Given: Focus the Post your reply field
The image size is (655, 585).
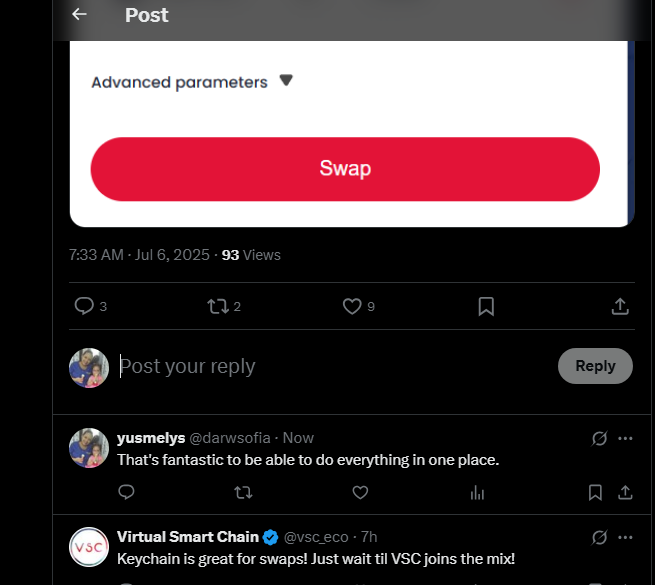Looking at the screenshot, I should (334, 366).
